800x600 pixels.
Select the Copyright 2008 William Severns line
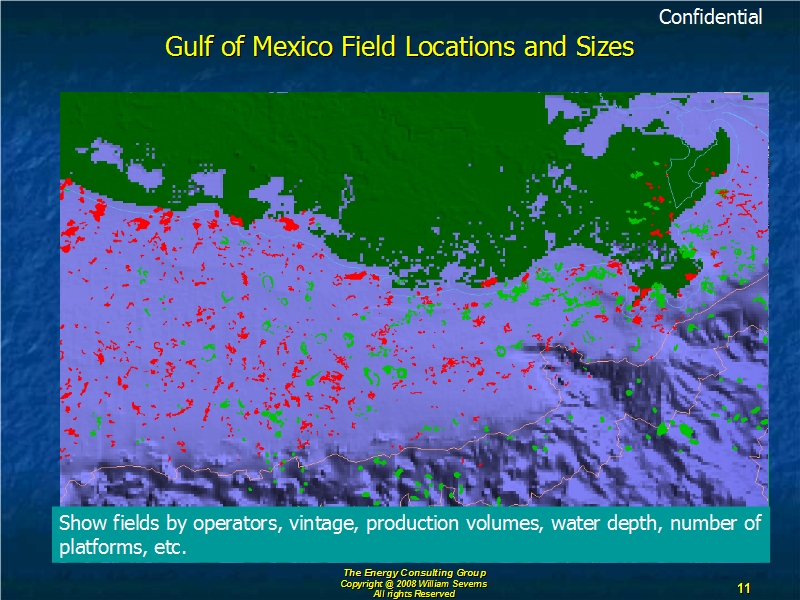coord(414,583)
